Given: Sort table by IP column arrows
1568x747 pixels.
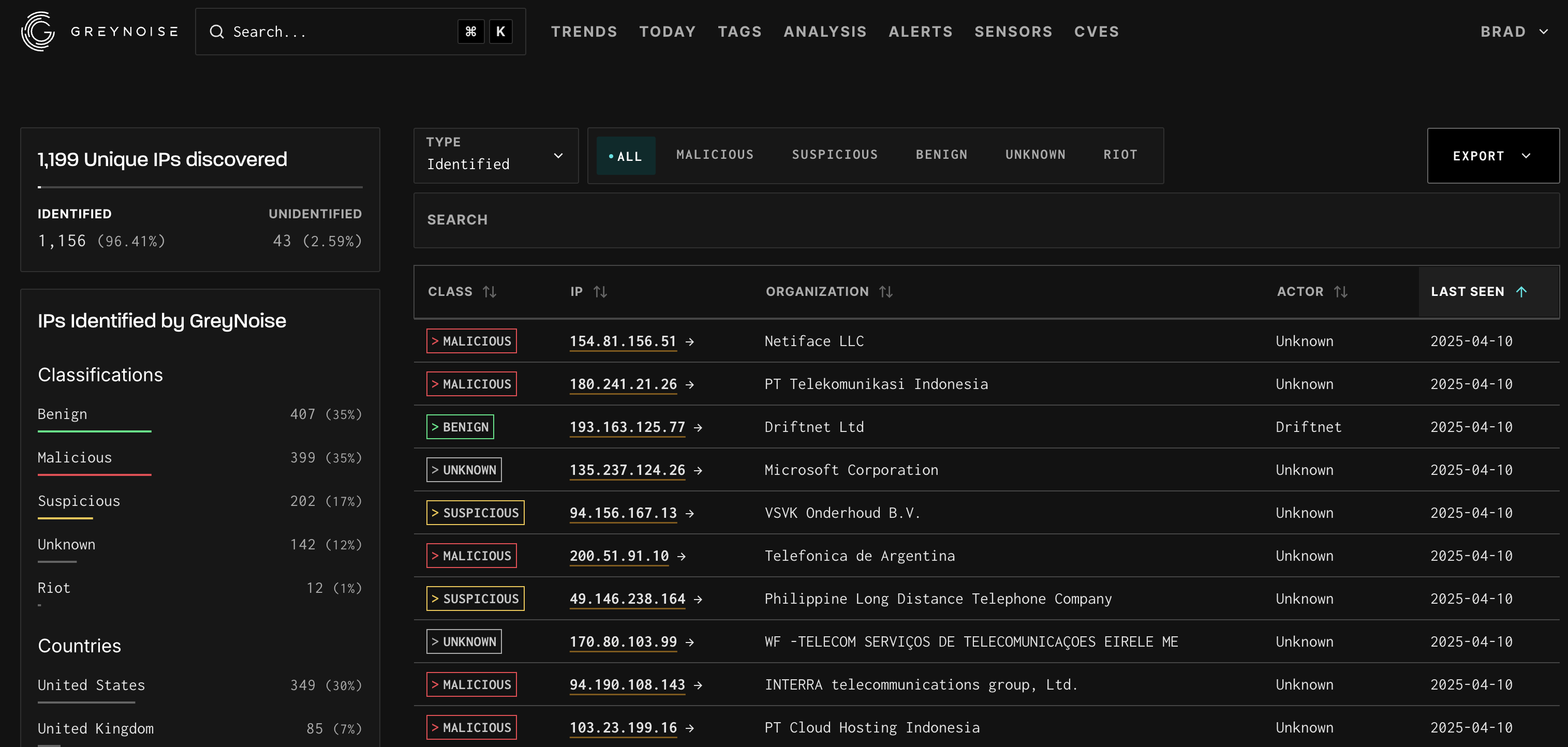Looking at the screenshot, I should (x=600, y=292).
